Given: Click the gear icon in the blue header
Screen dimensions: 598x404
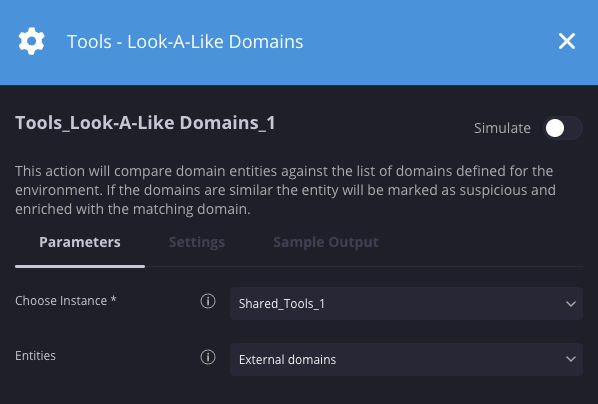Looking at the screenshot, I should (32, 41).
